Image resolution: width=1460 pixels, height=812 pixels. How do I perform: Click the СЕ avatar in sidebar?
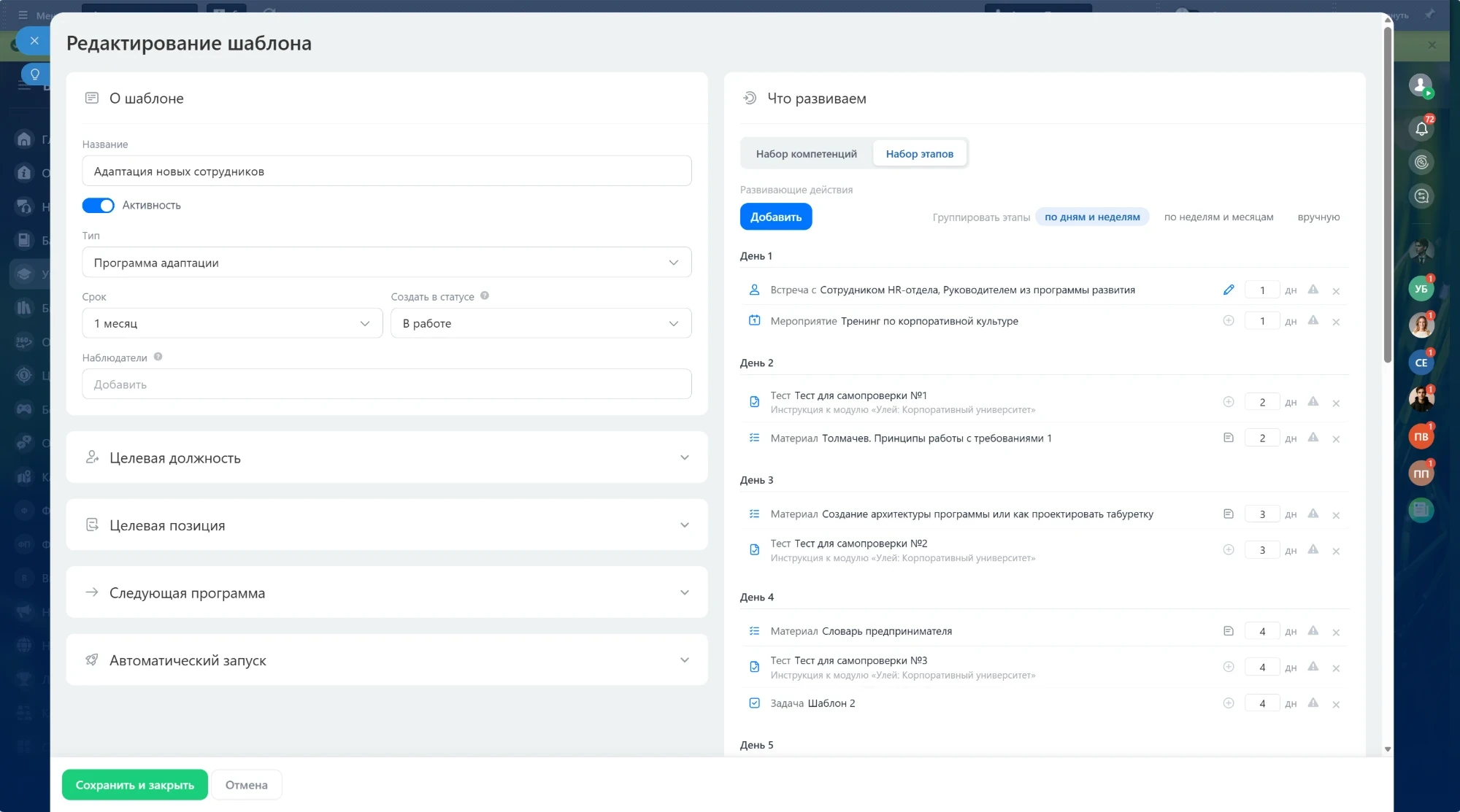click(x=1421, y=363)
